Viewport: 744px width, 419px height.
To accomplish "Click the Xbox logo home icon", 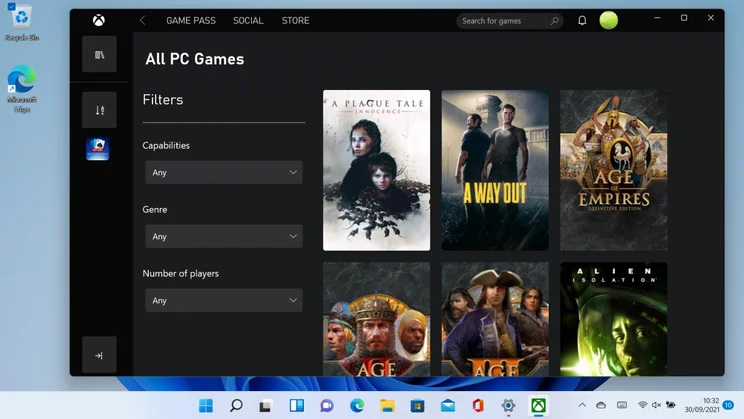I will click(x=99, y=20).
